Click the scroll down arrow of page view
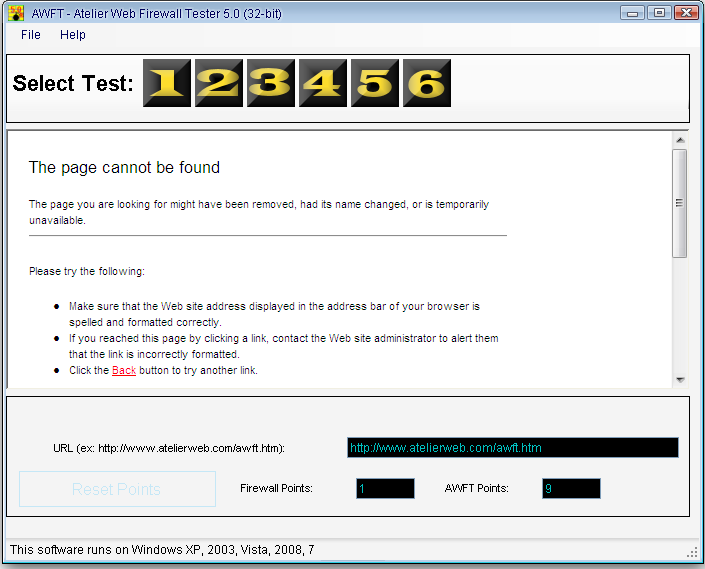 point(680,380)
